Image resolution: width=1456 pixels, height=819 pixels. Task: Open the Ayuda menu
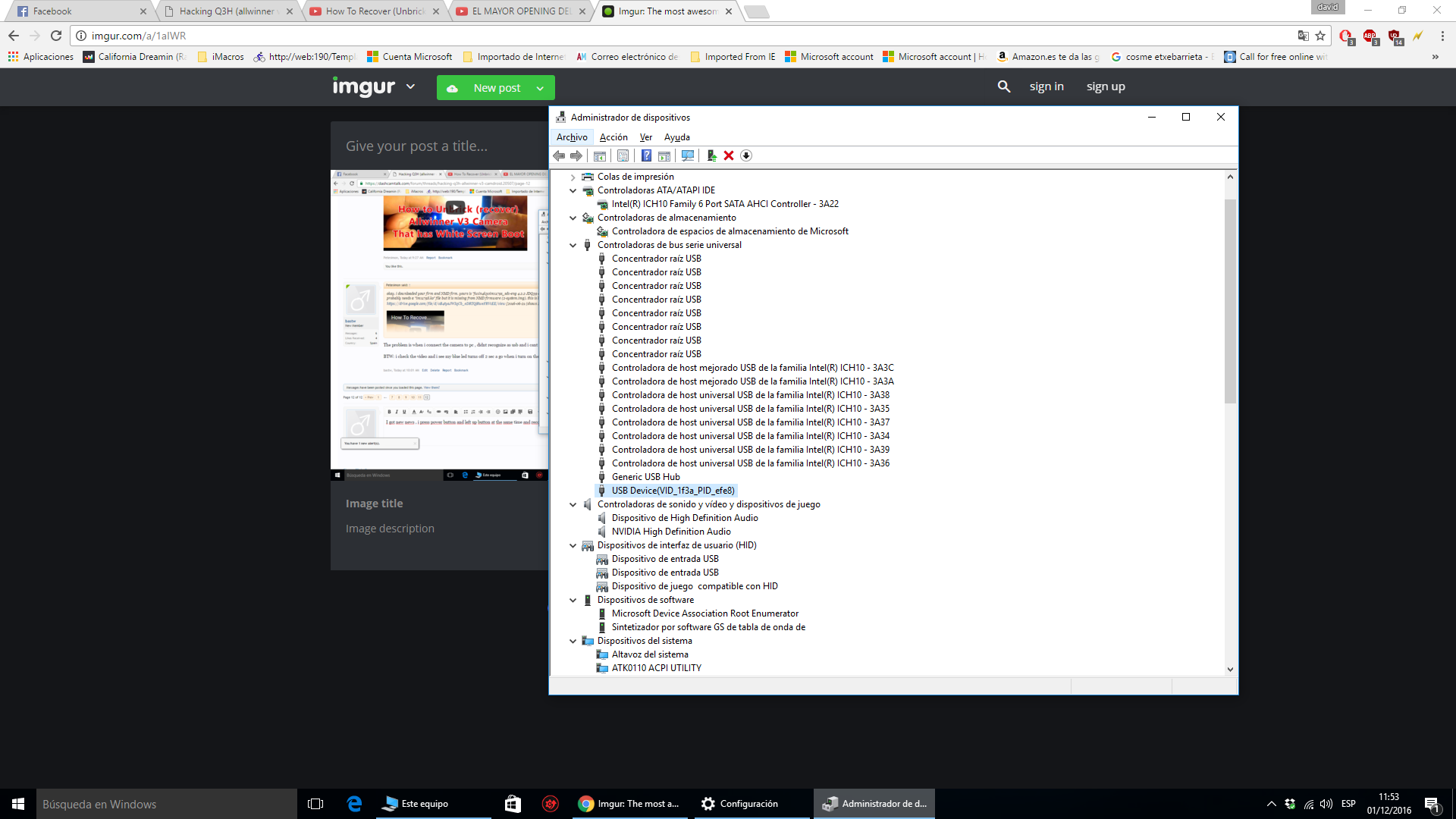coord(677,137)
